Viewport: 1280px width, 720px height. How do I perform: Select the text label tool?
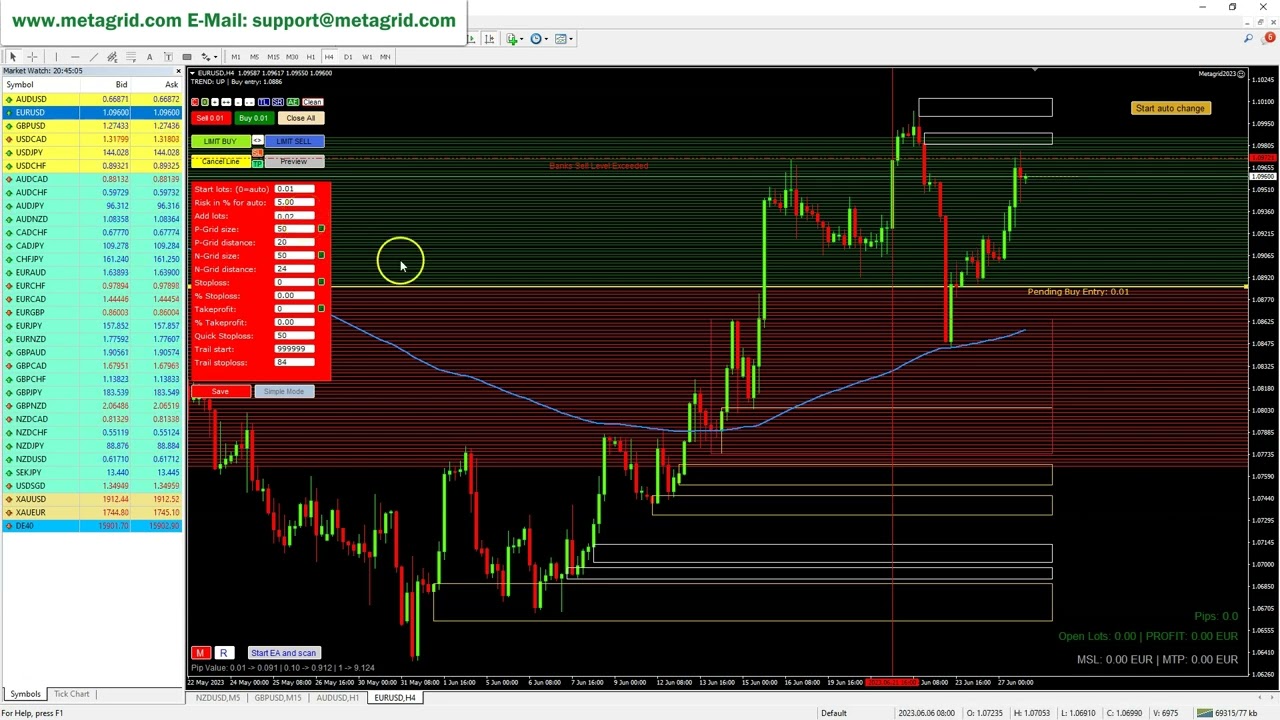[168, 57]
